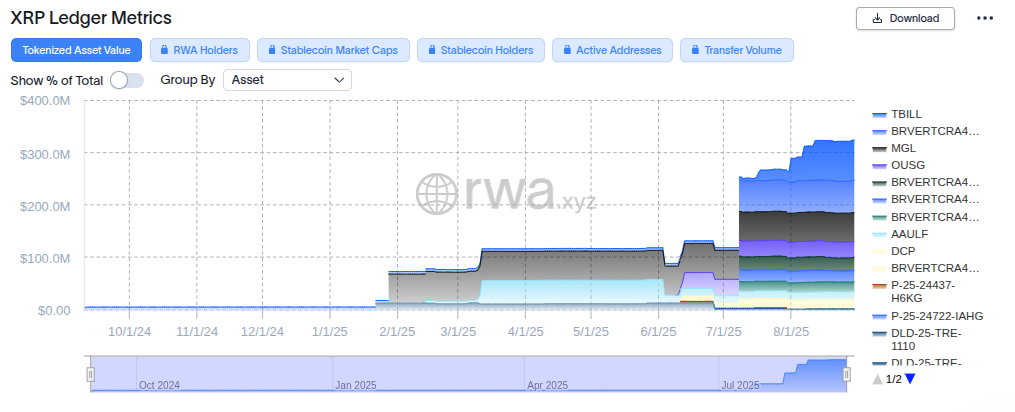1015x412 pixels.
Task: Toggle the DLD-25-TRE-1110 legend series
Action: (917, 339)
